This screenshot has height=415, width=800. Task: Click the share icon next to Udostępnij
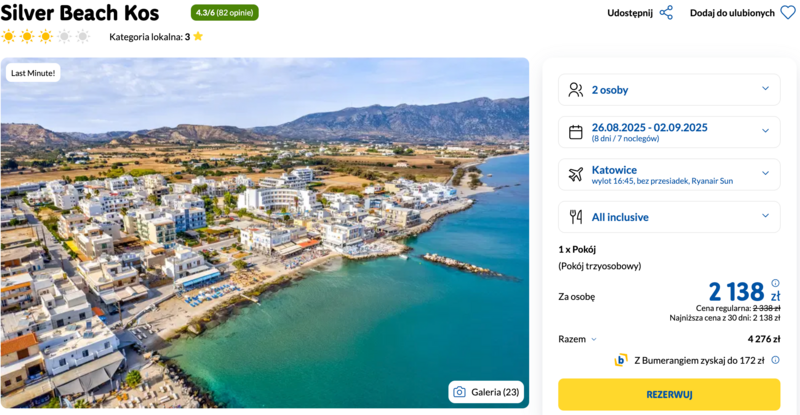[666, 13]
